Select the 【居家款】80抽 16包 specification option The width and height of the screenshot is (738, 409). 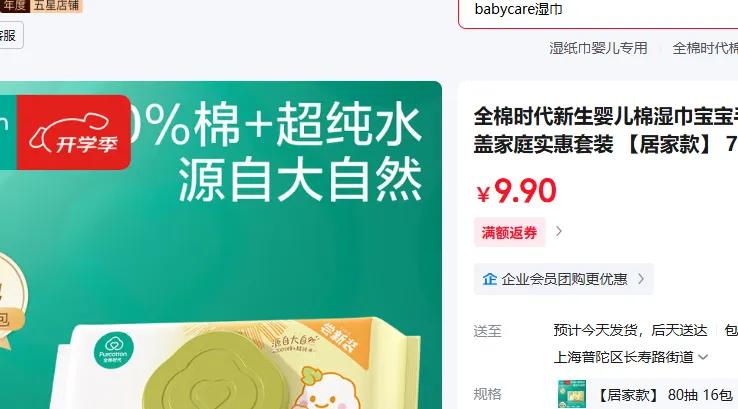645,394
